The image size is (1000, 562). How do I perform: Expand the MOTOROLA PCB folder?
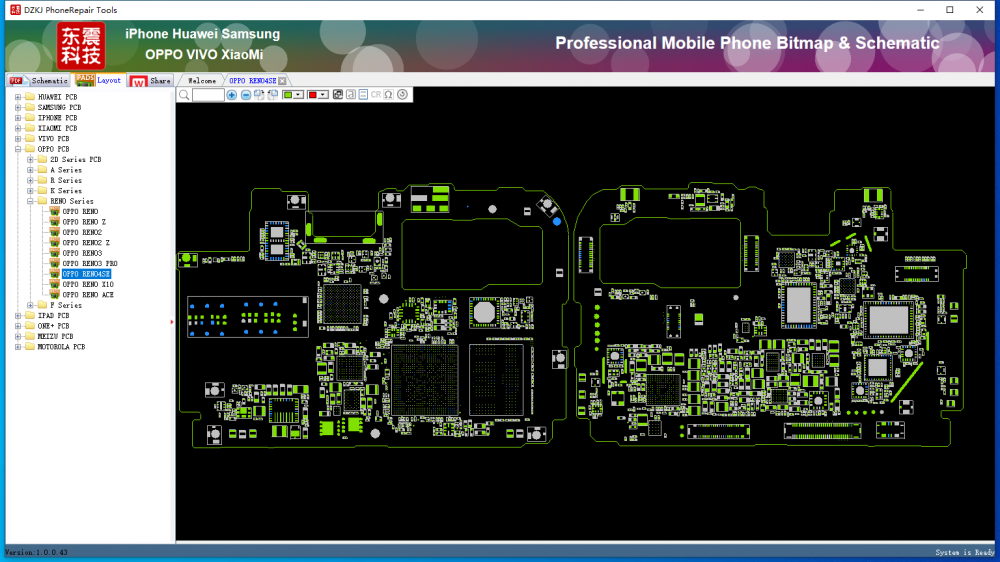tap(18, 347)
